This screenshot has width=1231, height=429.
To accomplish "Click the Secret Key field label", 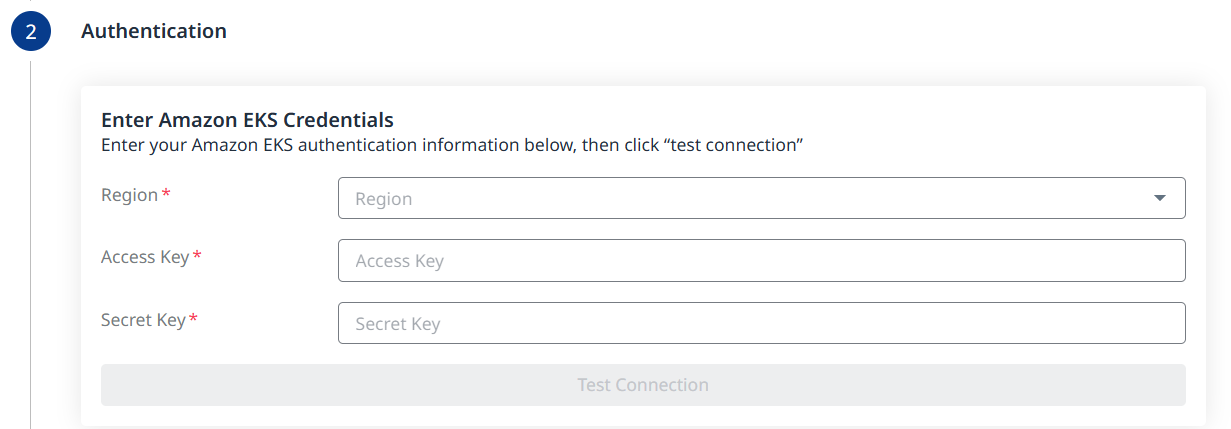I will 143,320.
